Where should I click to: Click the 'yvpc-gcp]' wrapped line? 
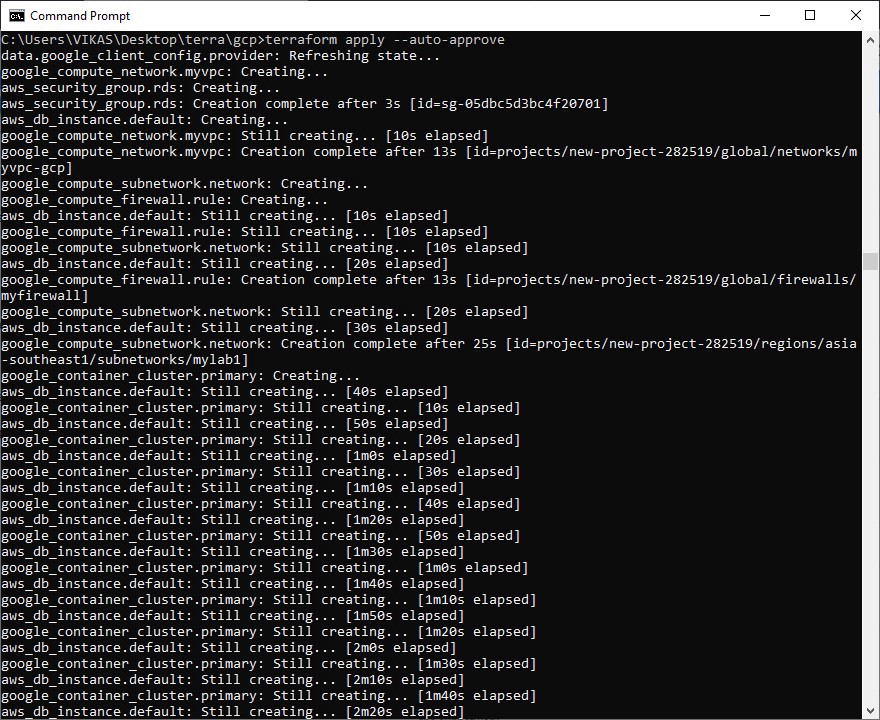pyautogui.click(x=36, y=168)
